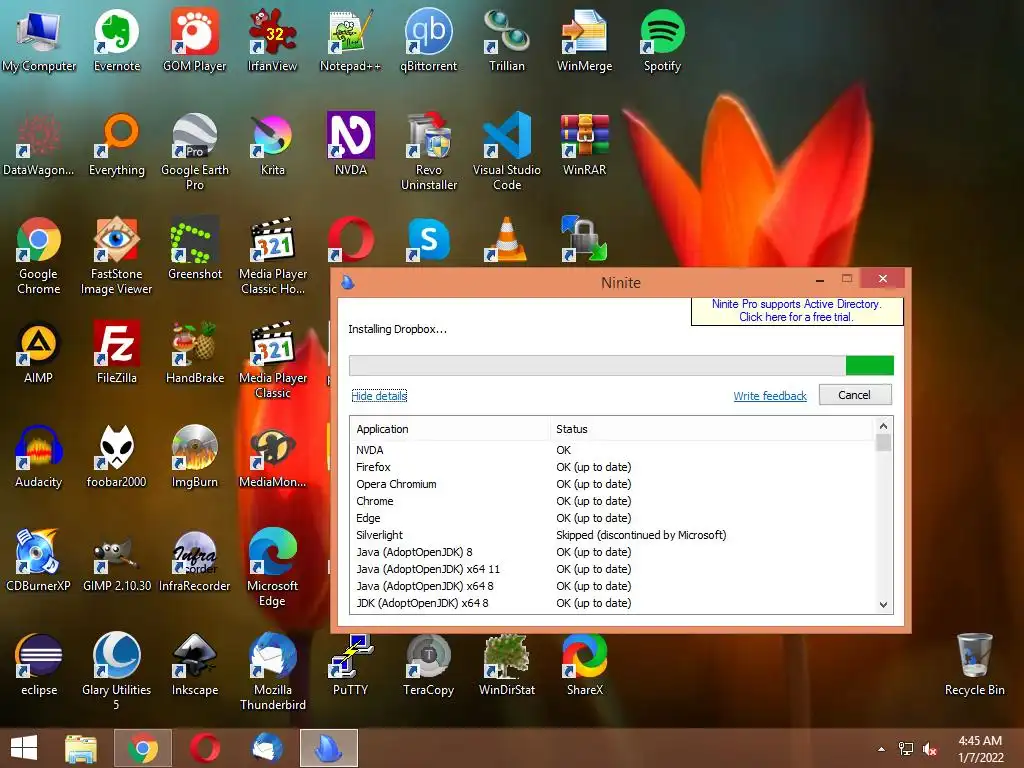Select the TeraCopy desktop icon
Viewport: 1024px width, 768px height.
(x=428, y=666)
